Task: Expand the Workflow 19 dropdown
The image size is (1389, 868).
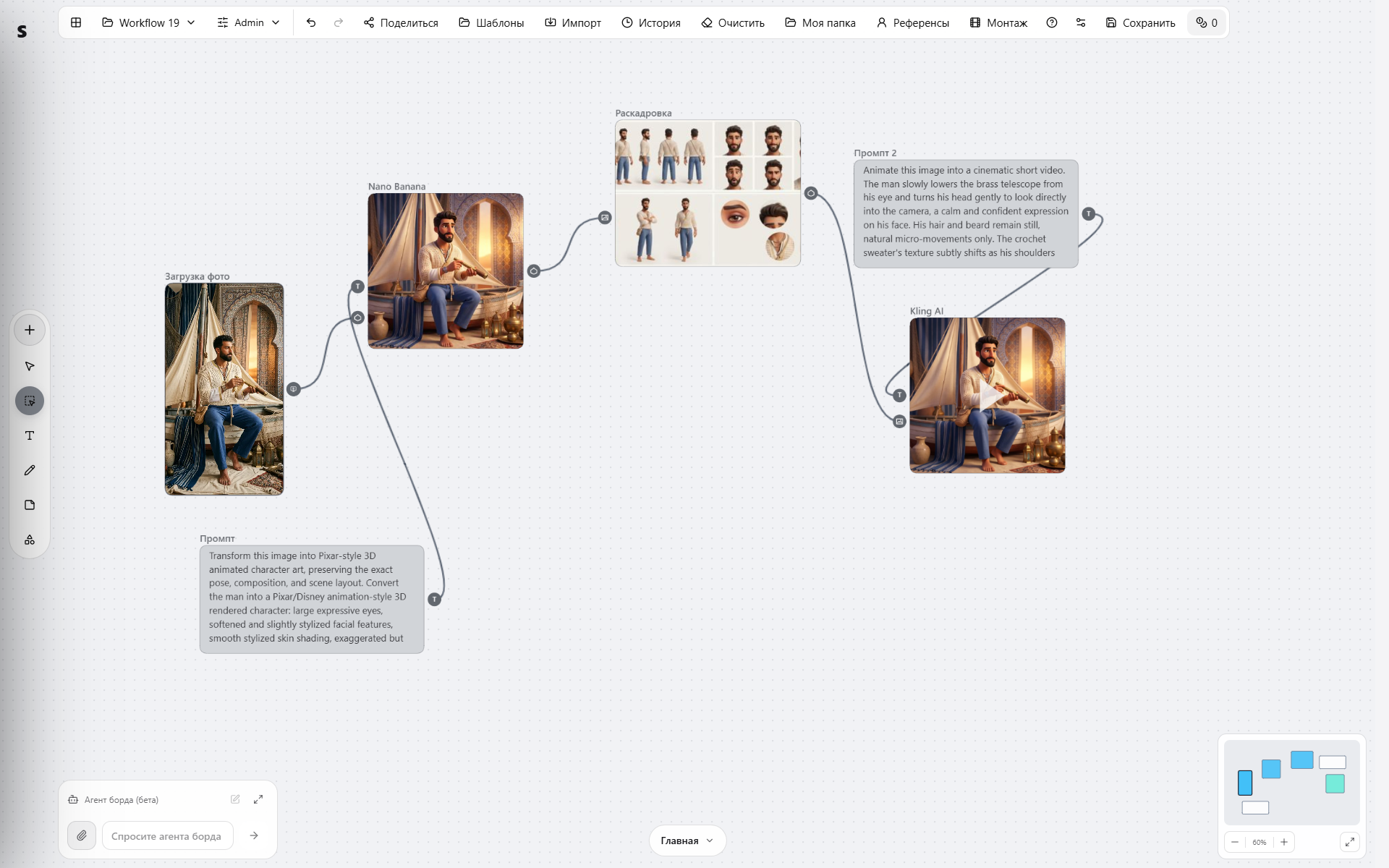Action: click(148, 22)
